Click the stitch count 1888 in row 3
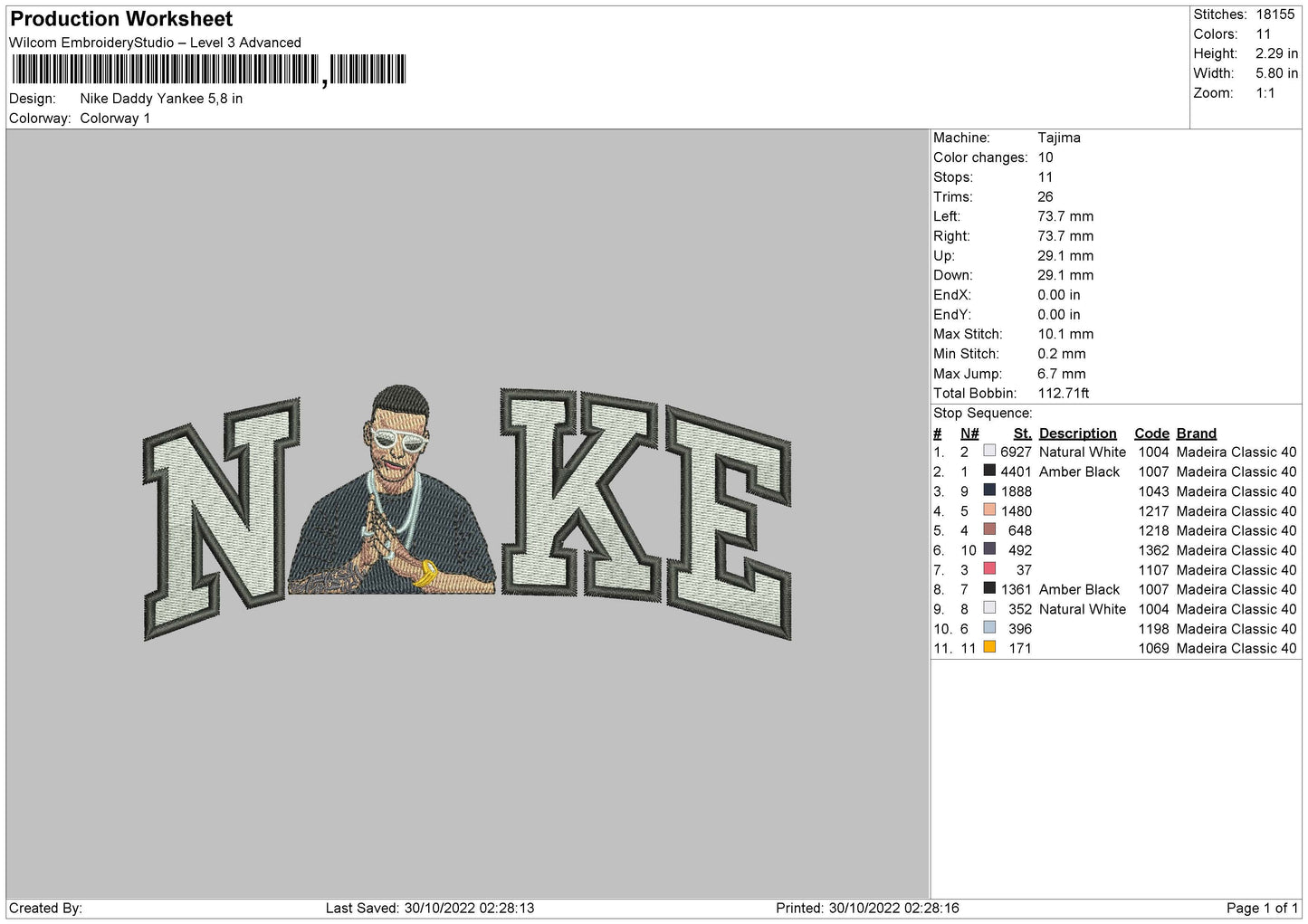 [1016, 491]
